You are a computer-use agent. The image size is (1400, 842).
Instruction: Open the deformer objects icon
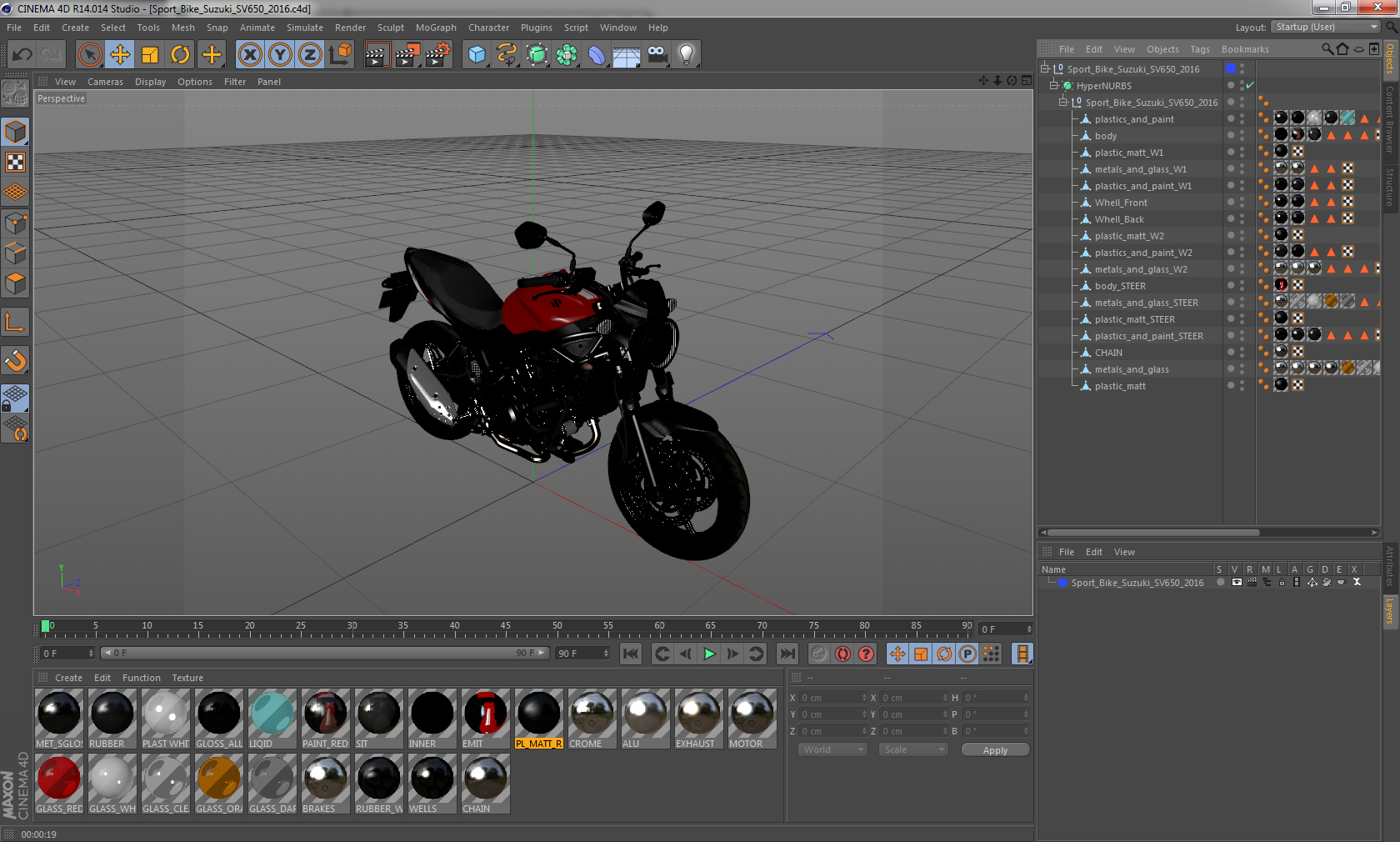coord(597,55)
